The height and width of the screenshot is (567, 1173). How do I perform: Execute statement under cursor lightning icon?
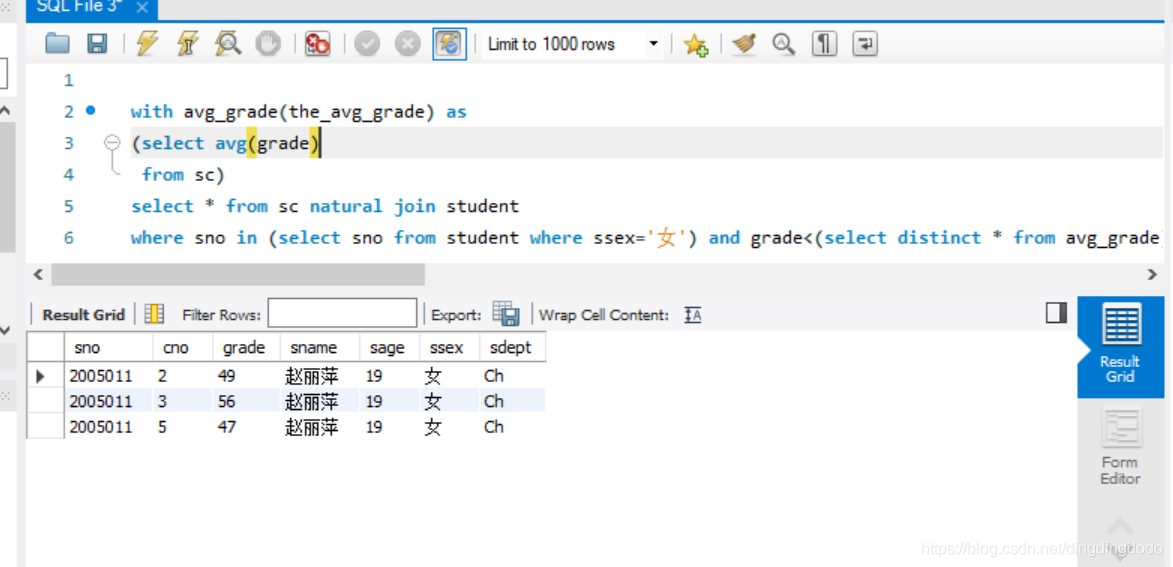coord(188,44)
